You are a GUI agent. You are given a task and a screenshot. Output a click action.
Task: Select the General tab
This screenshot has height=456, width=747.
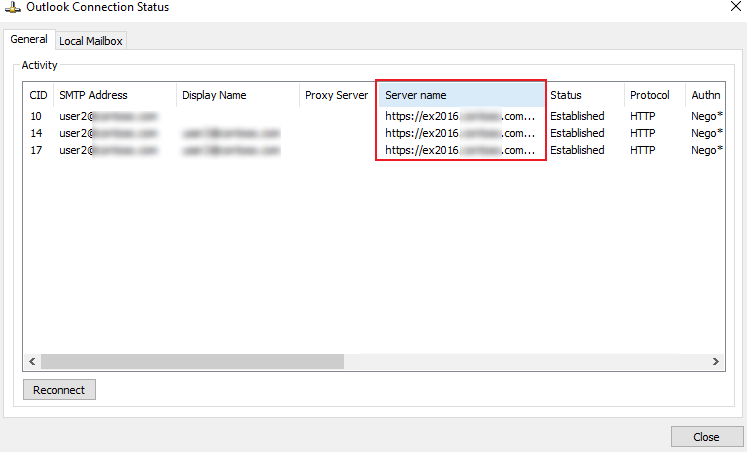pos(29,39)
